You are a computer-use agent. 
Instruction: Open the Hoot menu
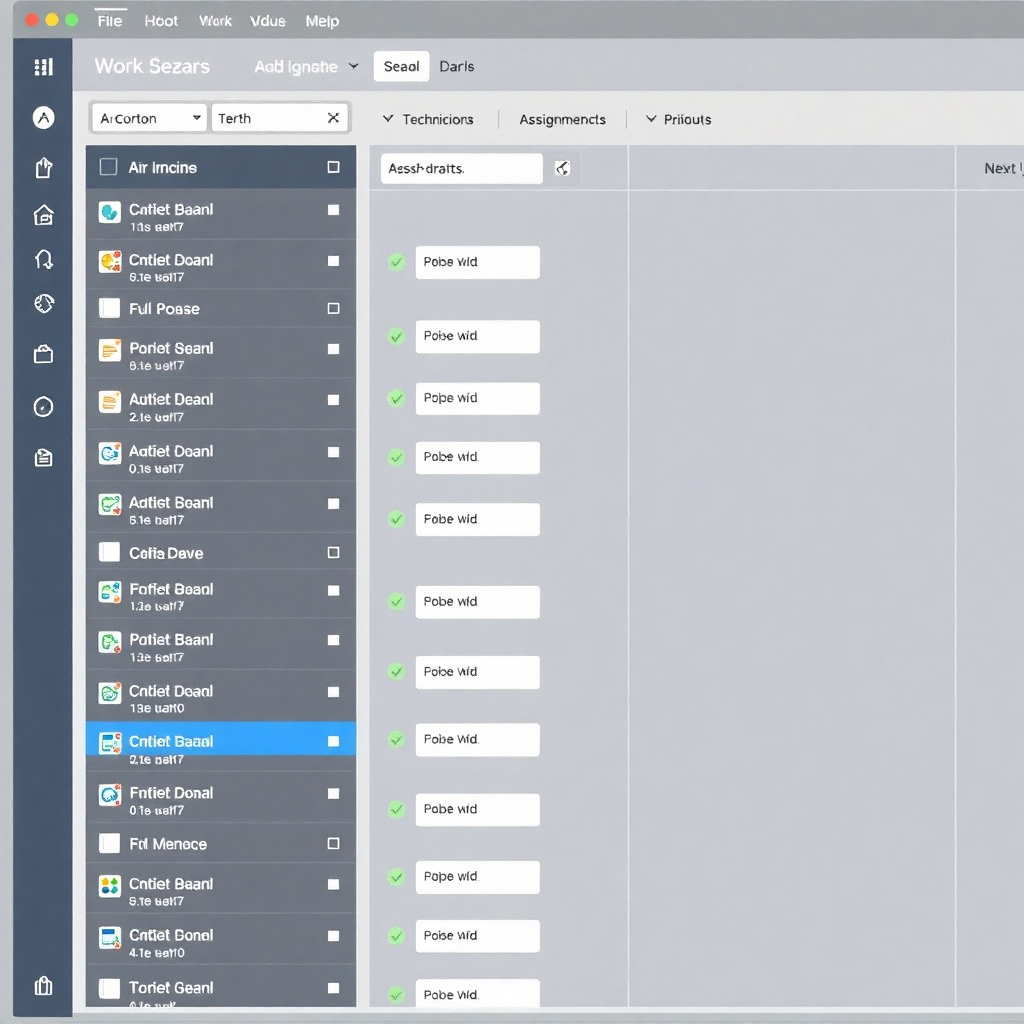[x=161, y=21]
